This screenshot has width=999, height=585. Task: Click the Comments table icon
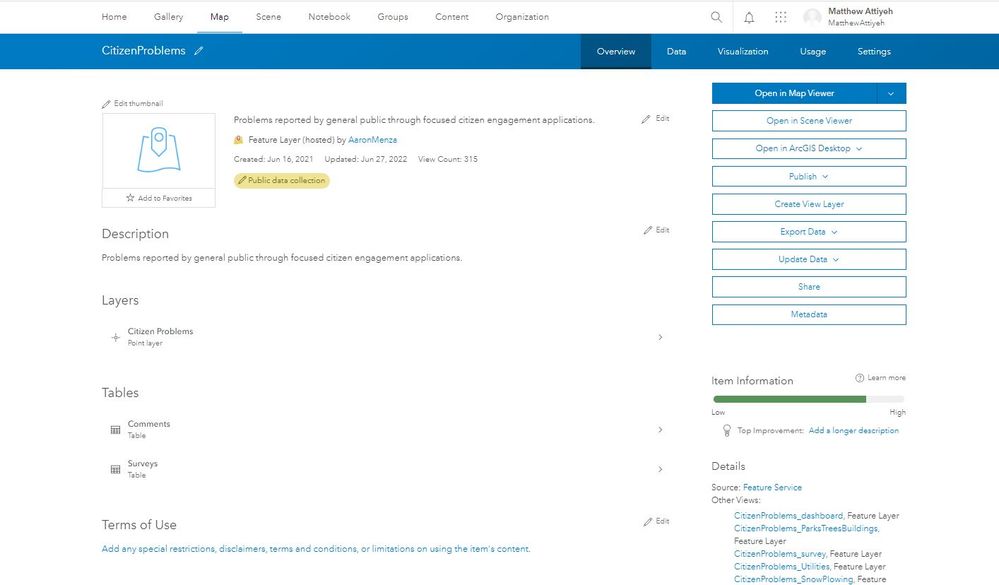[115, 430]
